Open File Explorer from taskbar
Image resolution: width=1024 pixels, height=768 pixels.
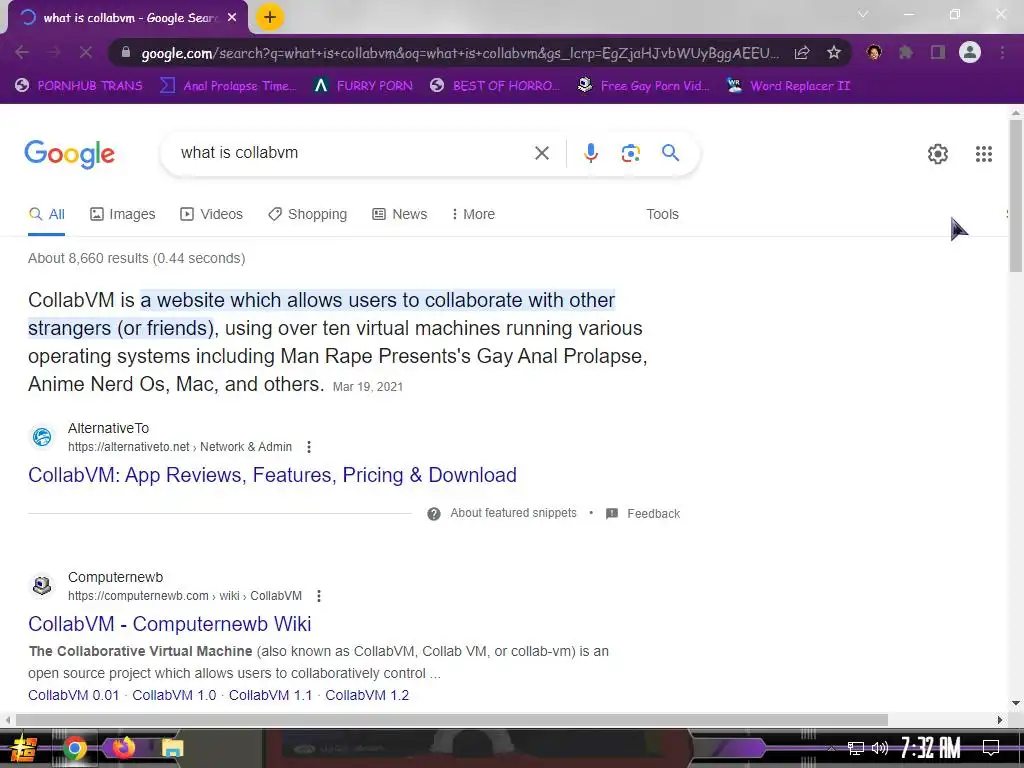(x=172, y=748)
